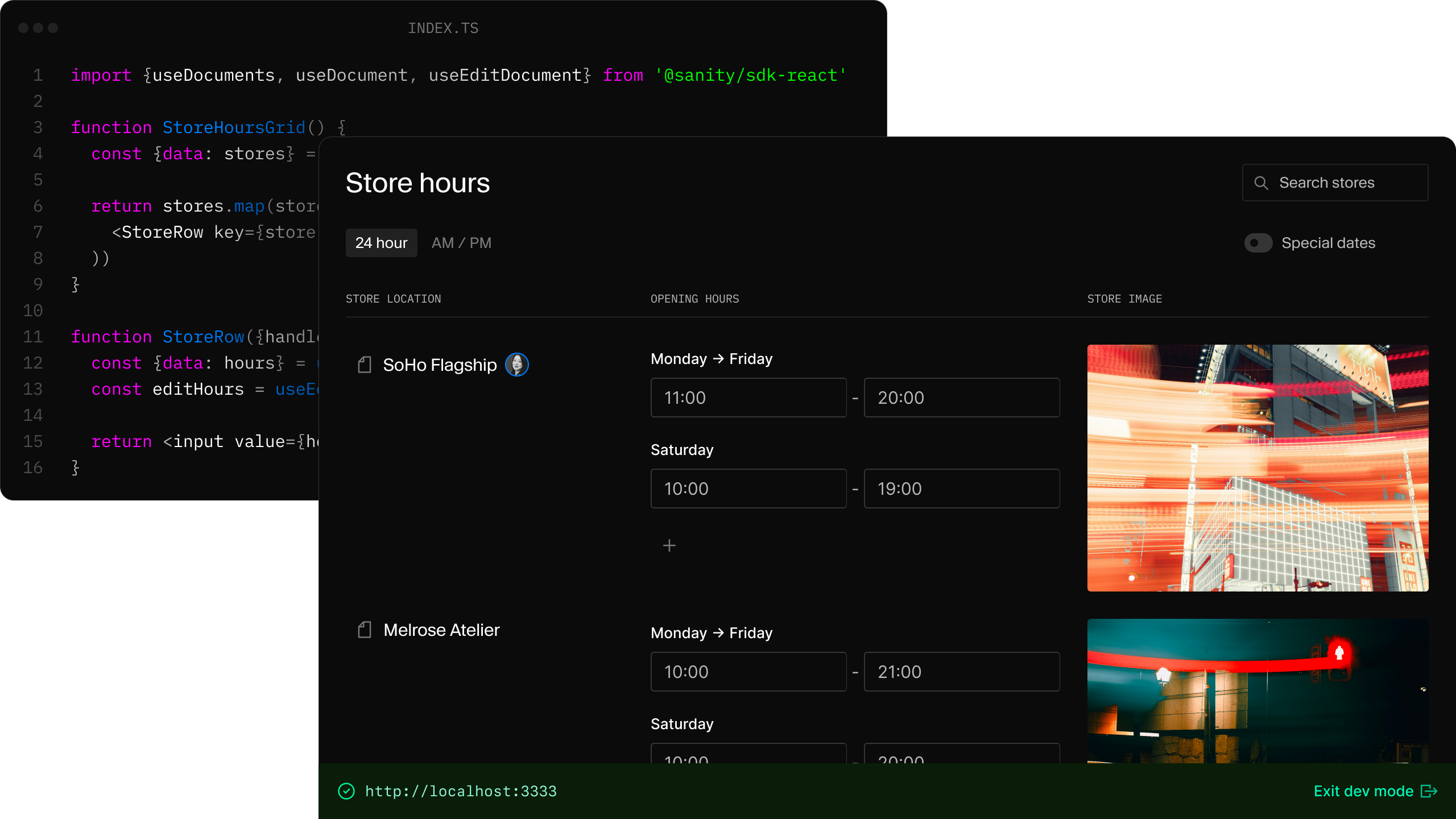Open the localhost:3333 URL link
Viewport: 1456px width, 819px height.
pyautogui.click(x=461, y=791)
